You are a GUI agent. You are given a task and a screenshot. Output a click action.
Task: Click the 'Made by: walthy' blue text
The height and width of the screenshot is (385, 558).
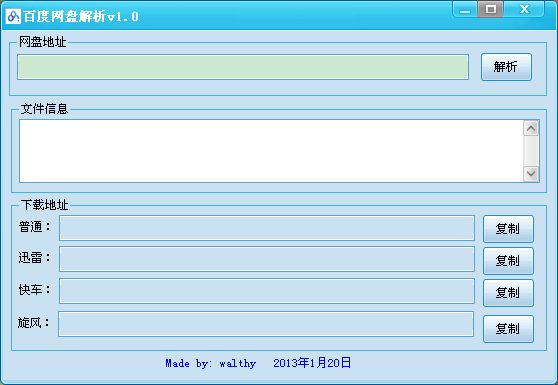pos(211,363)
